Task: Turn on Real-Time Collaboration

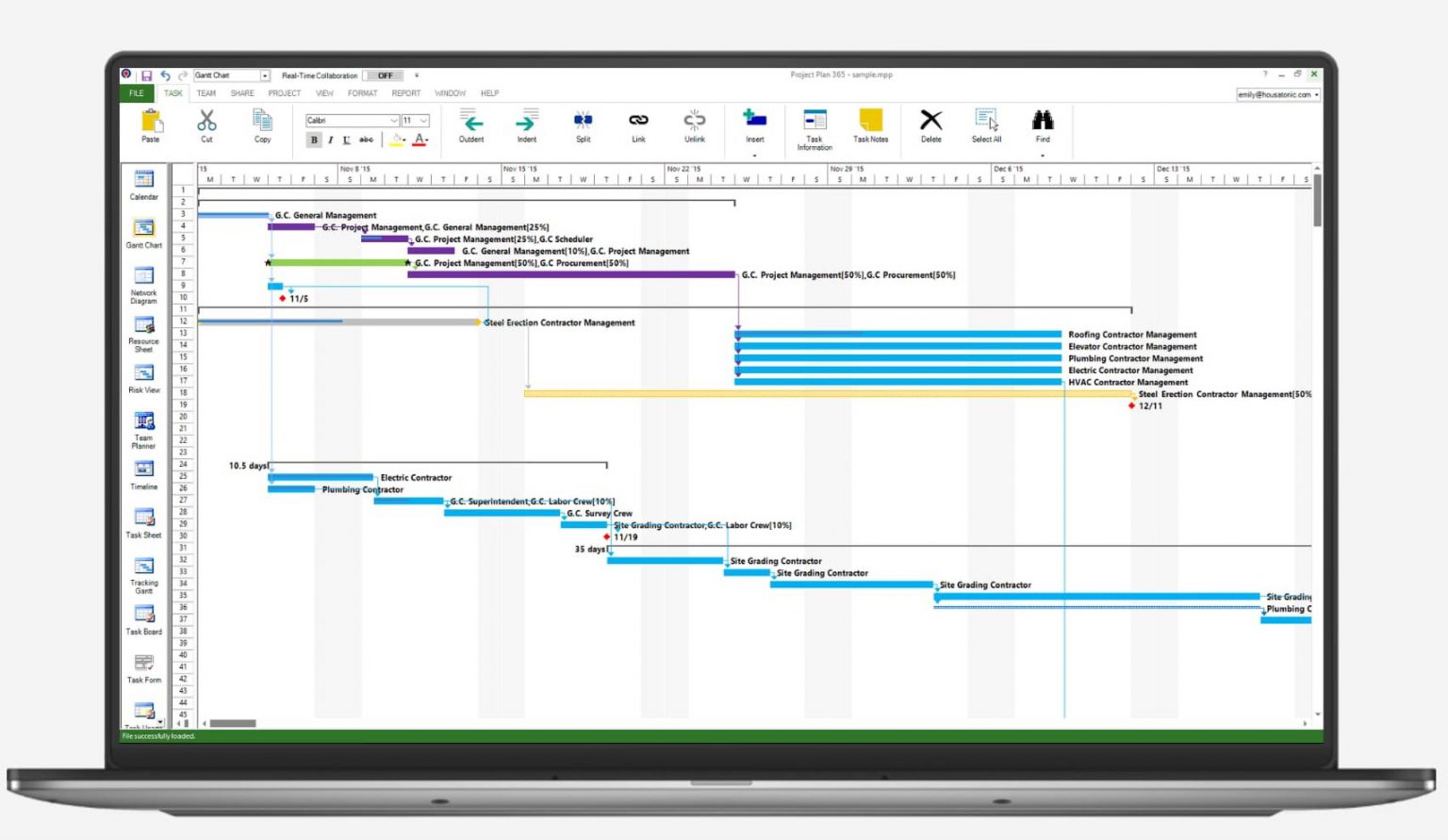Action: coord(384,75)
